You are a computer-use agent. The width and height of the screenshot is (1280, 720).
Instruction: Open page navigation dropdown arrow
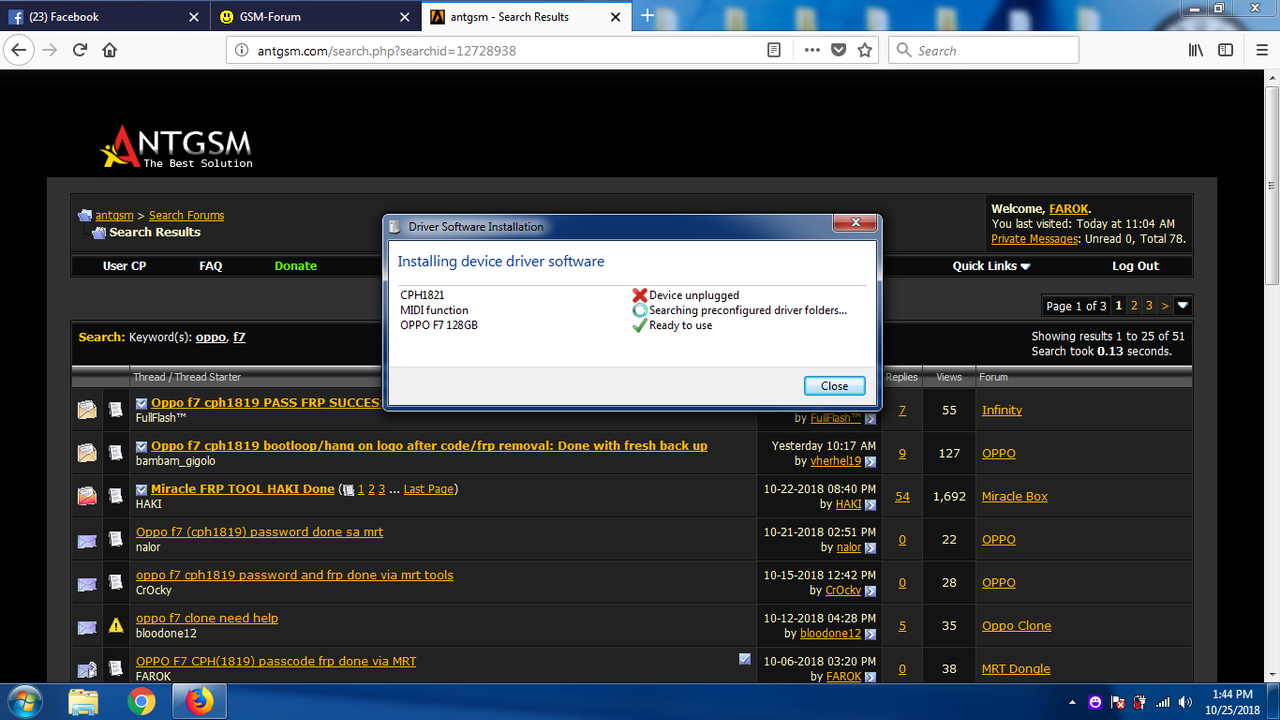coord(1183,305)
